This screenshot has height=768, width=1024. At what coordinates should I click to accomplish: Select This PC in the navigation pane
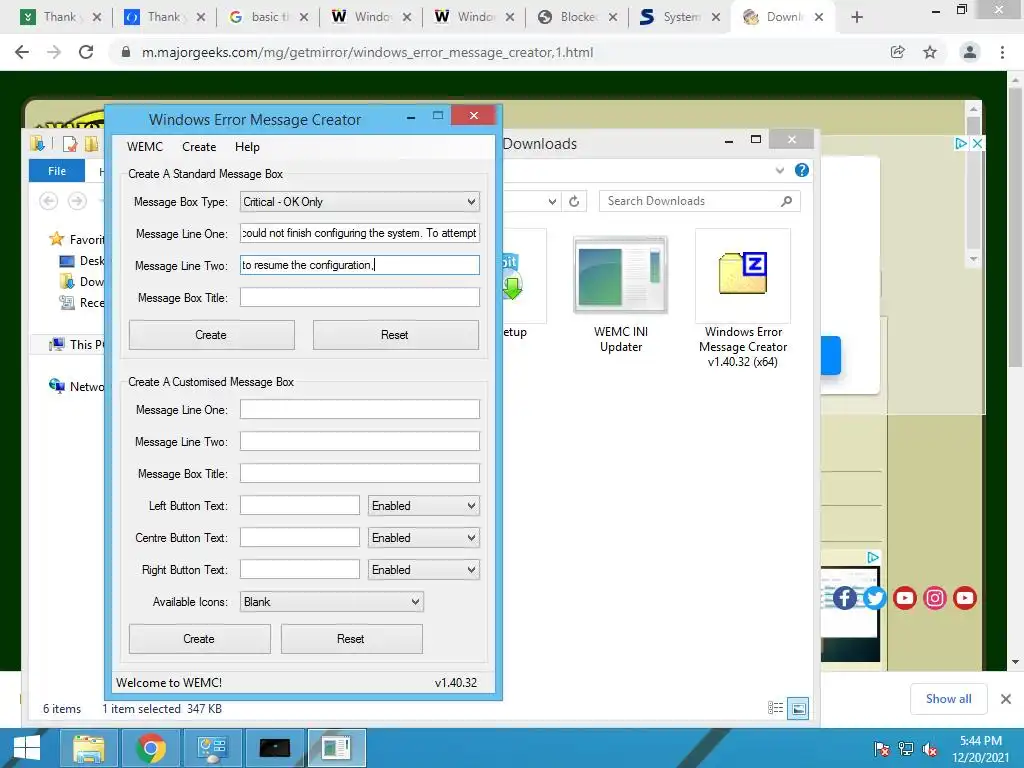pyautogui.click(x=77, y=344)
